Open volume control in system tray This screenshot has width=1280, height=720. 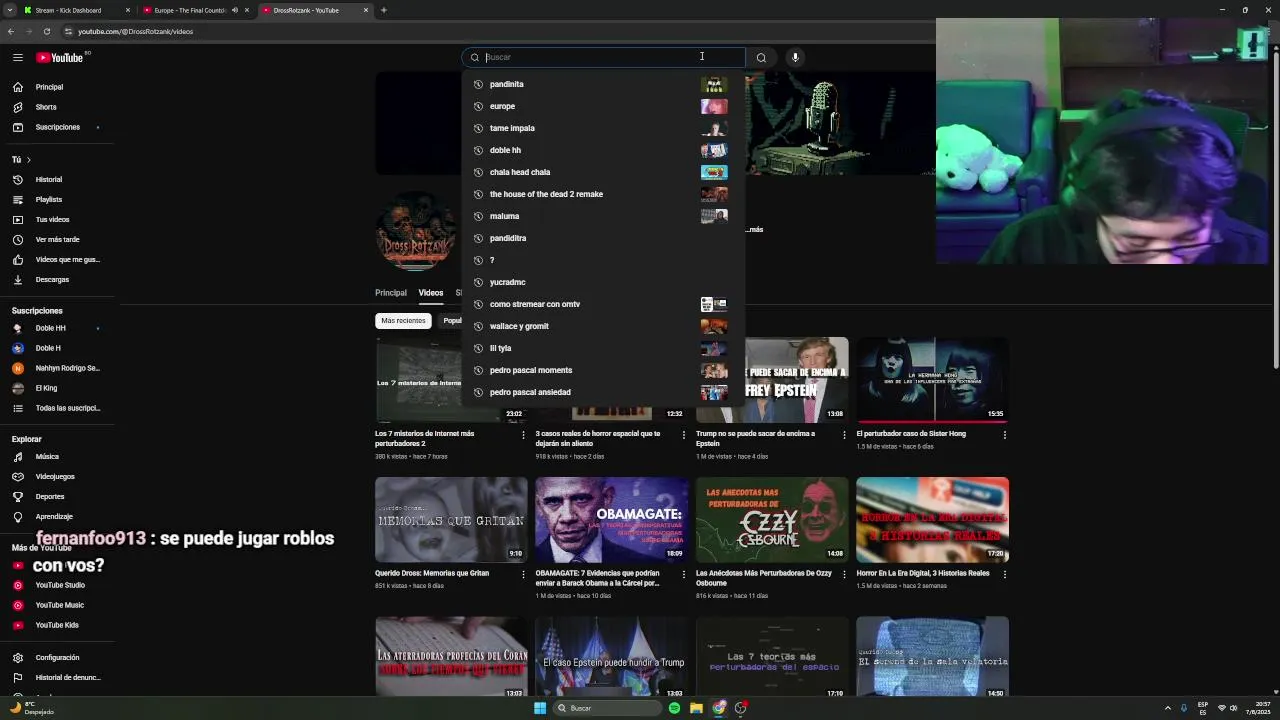point(1233,708)
